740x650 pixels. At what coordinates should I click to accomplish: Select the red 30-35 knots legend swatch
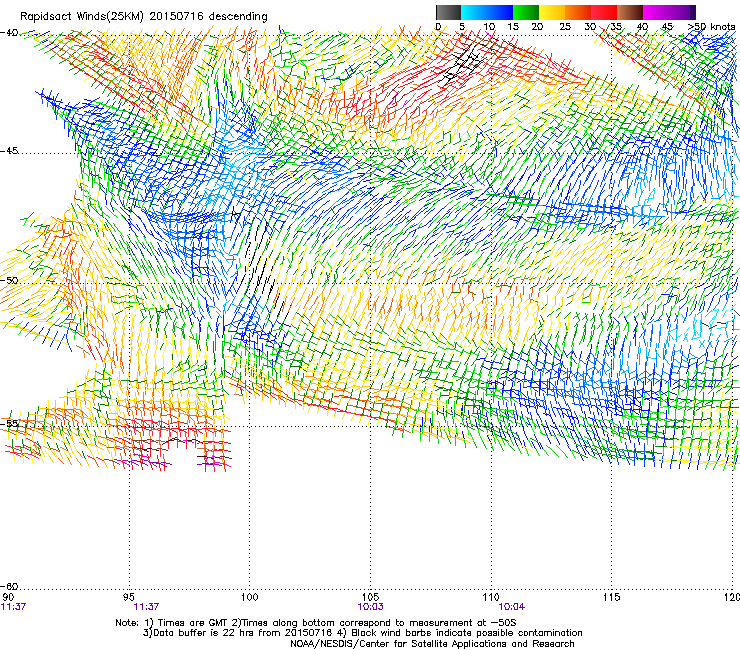604,12
